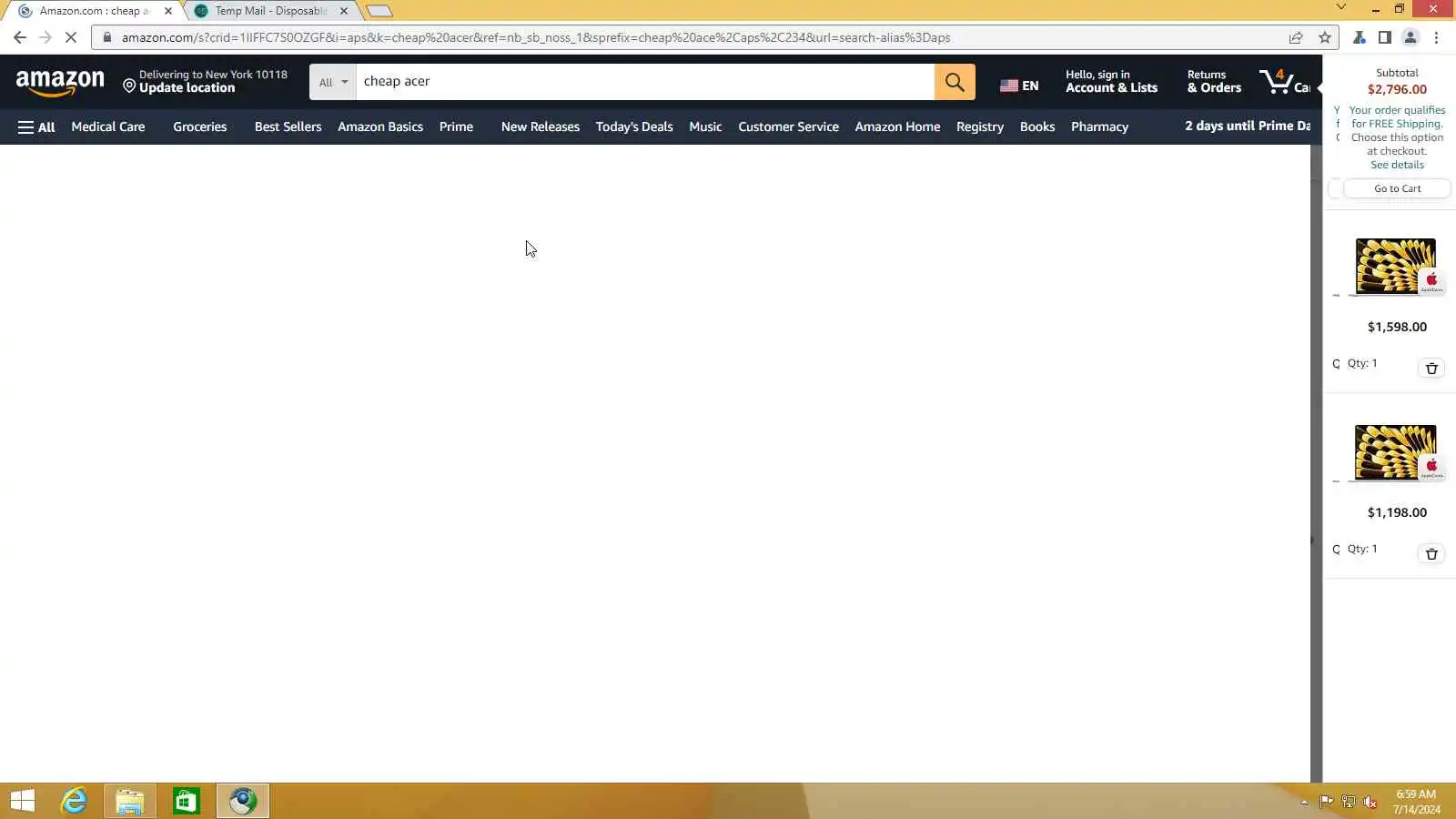Click first MacBook cart thumbnail

[x=1395, y=267]
